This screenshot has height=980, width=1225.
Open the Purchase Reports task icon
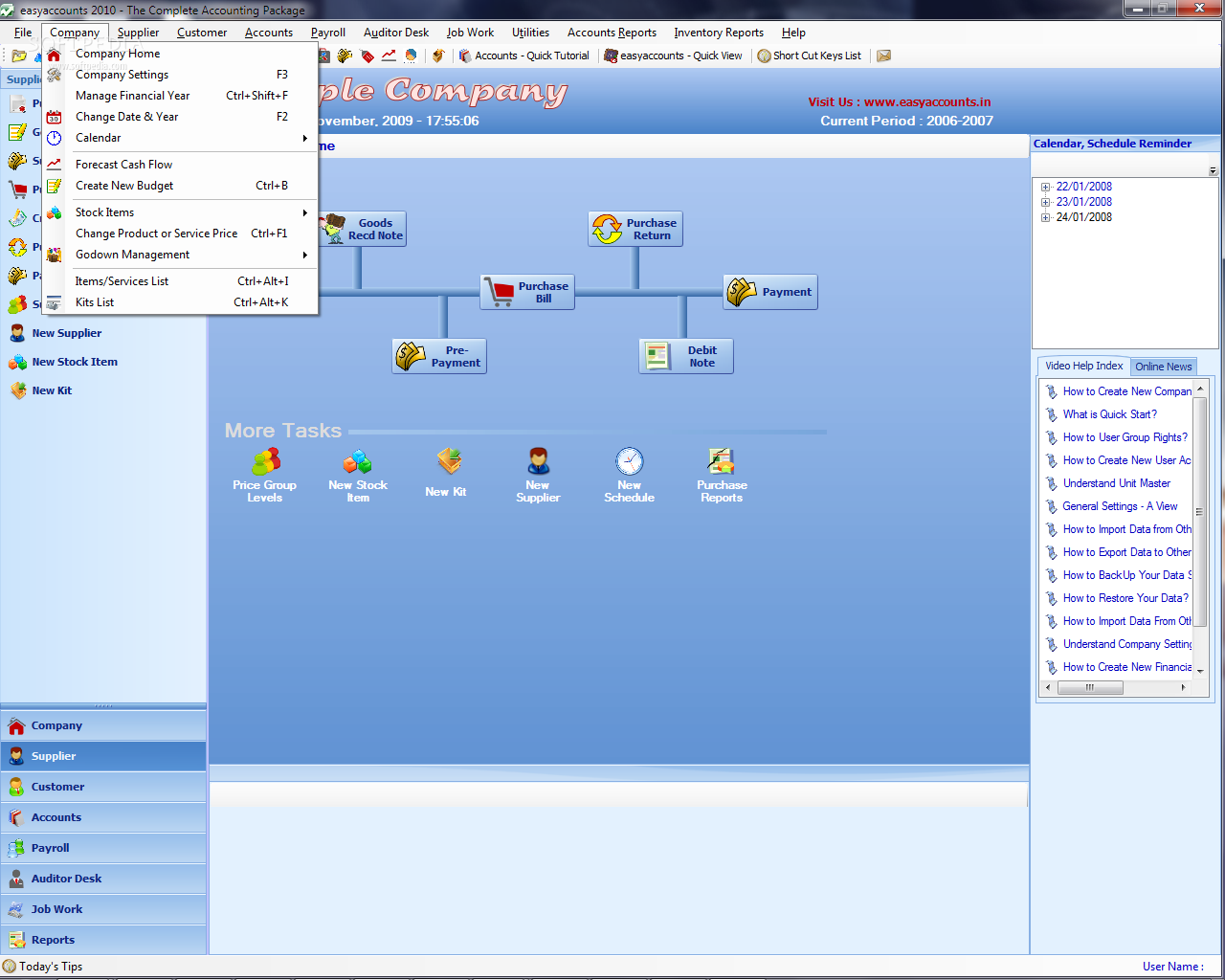pos(722,476)
